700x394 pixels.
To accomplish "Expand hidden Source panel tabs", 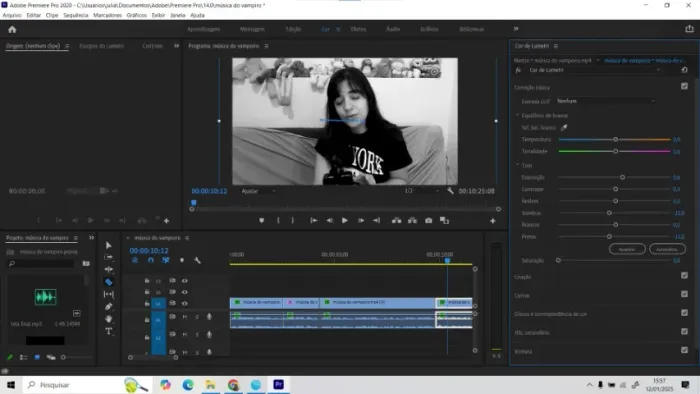I will [176, 46].
